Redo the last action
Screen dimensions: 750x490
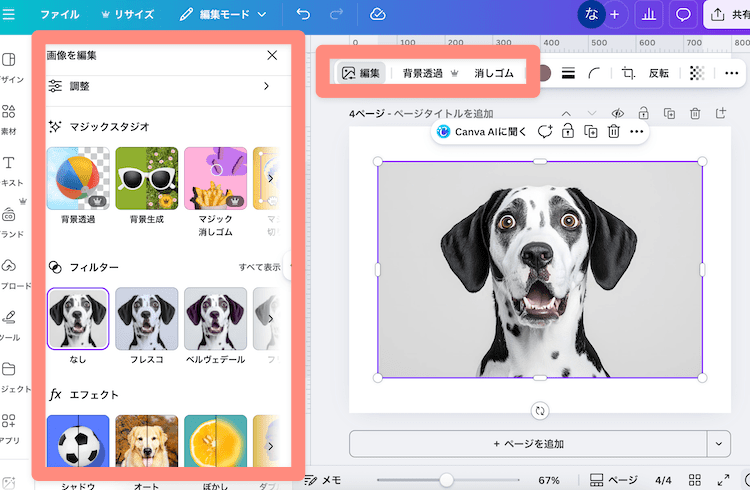coord(336,14)
